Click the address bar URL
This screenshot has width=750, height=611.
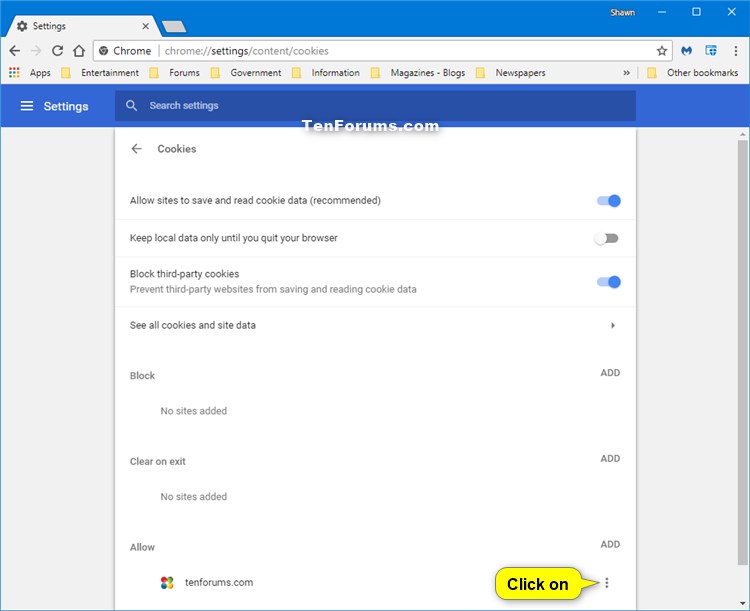click(246, 51)
